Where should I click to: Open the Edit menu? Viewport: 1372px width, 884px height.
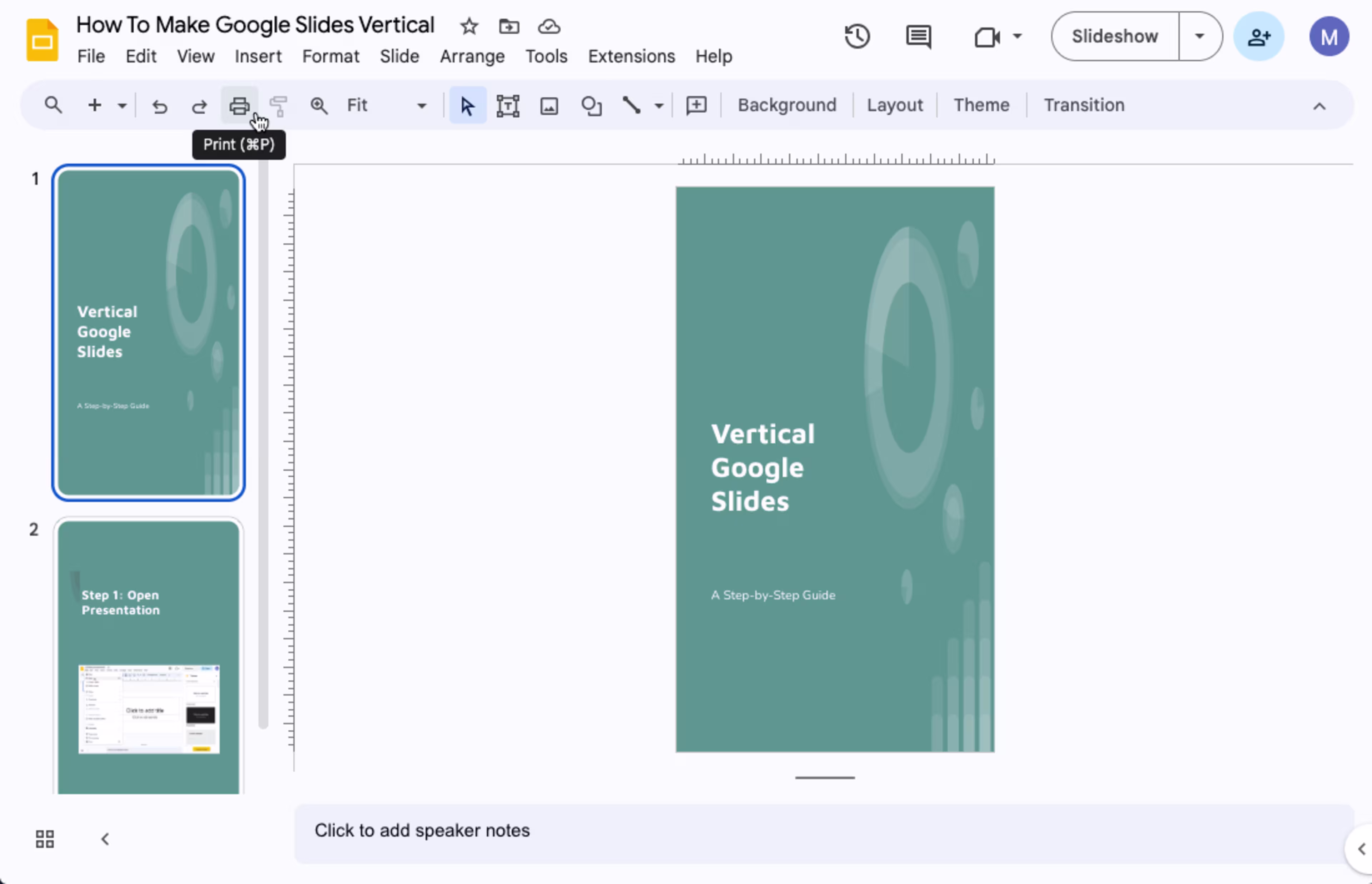(x=140, y=56)
